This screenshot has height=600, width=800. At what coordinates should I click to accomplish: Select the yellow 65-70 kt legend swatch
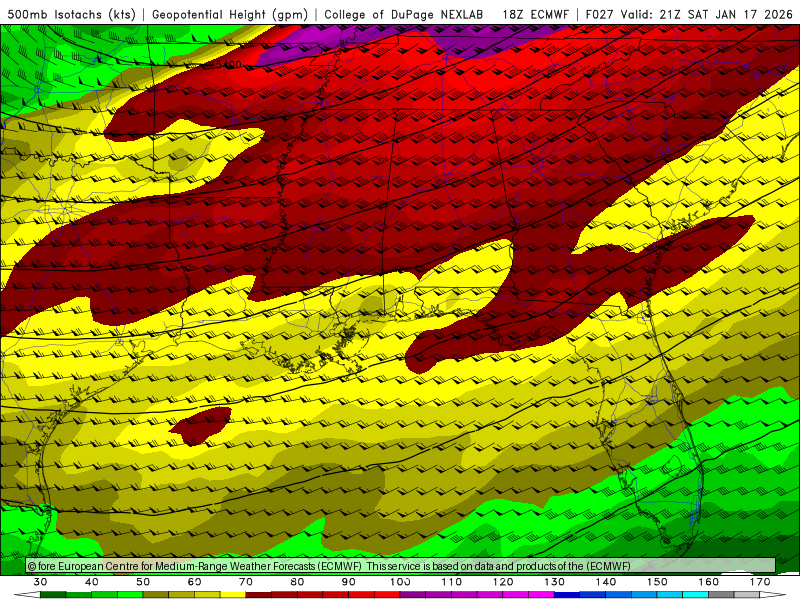coord(233,595)
